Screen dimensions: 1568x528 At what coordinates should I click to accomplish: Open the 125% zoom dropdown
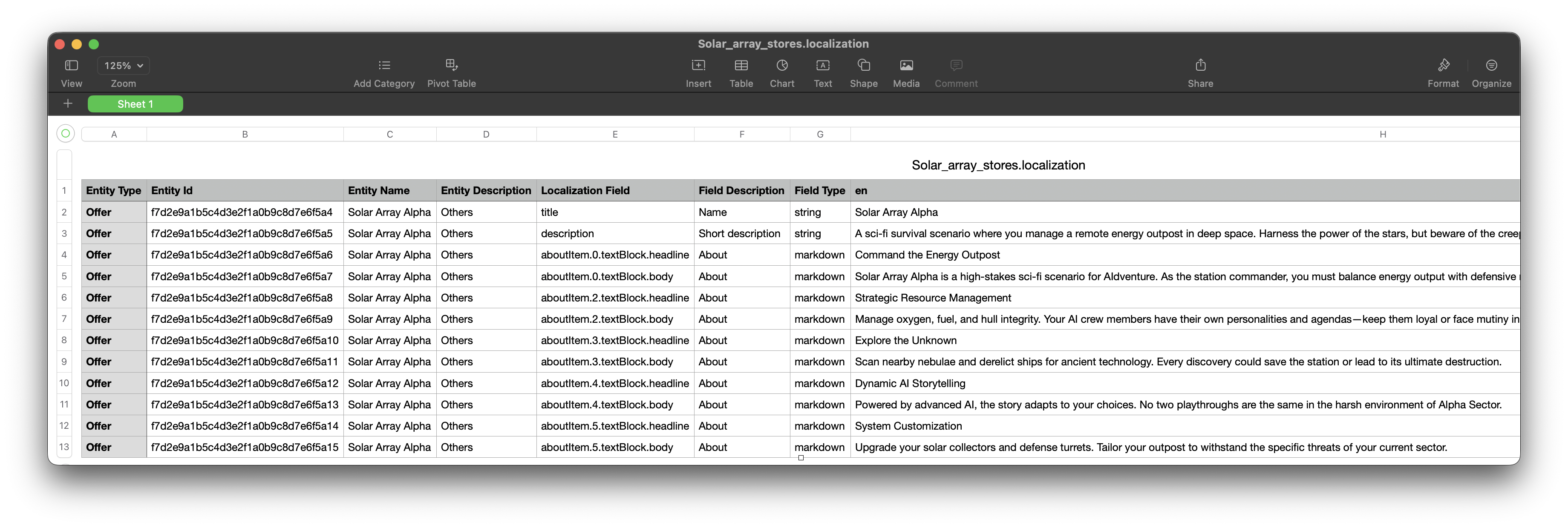[123, 65]
